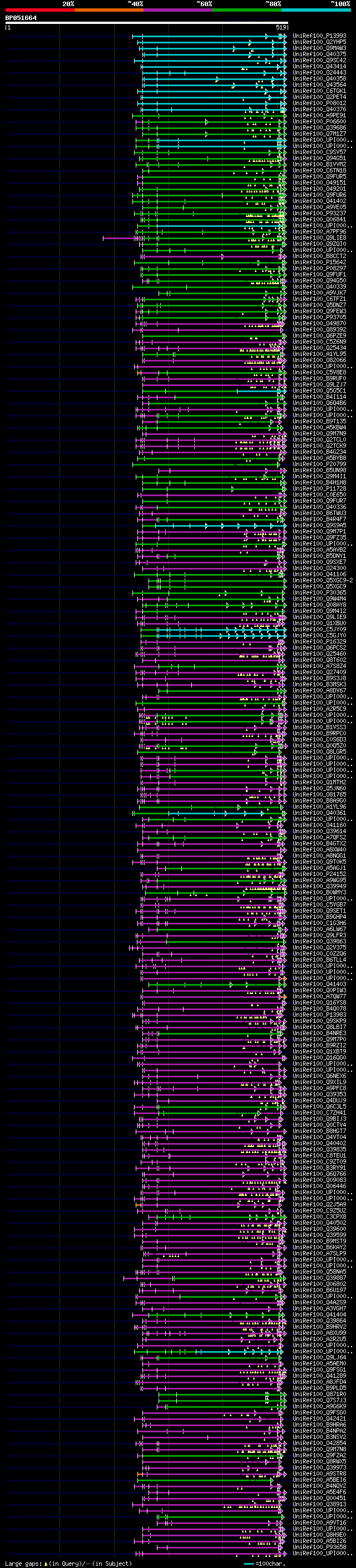
Task: Select the UniRef100_A7PF96 label
Action: pyautogui.click(x=319, y=232)
